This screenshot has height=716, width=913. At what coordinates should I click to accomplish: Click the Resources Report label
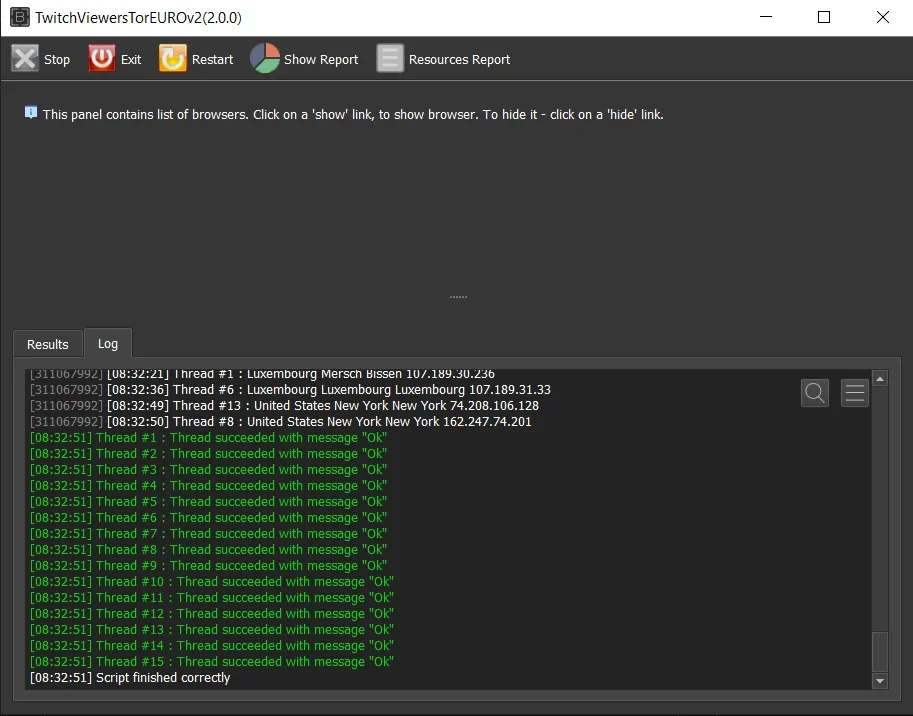coord(459,59)
